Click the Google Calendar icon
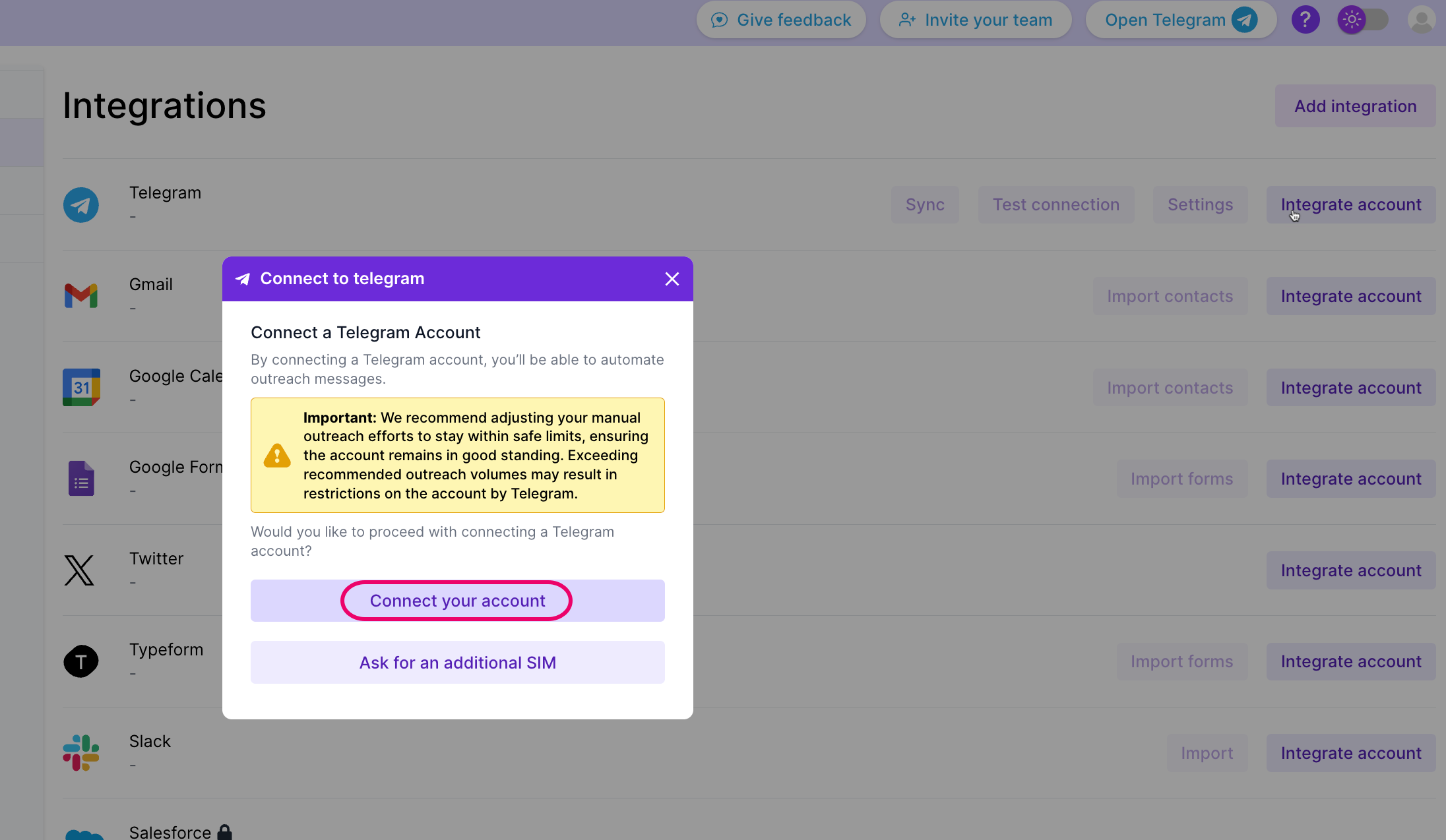 [x=81, y=388]
